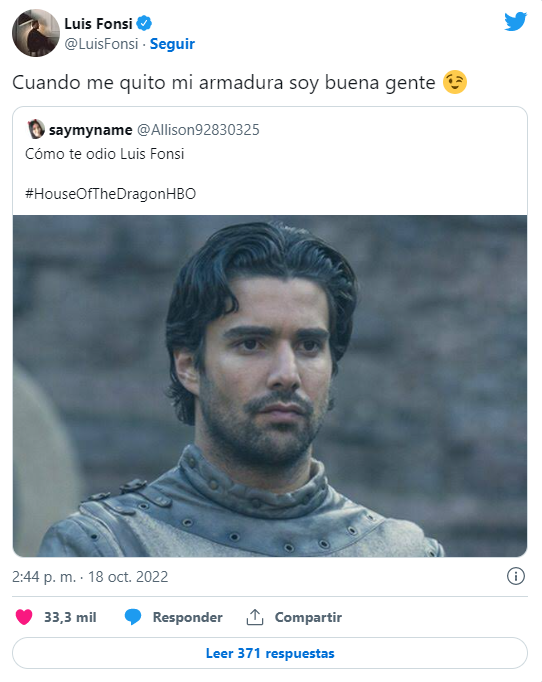Open #HouseOfTheDragonHBO hashtag
This screenshot has width=542, height=682.
[x=110, y=194]
